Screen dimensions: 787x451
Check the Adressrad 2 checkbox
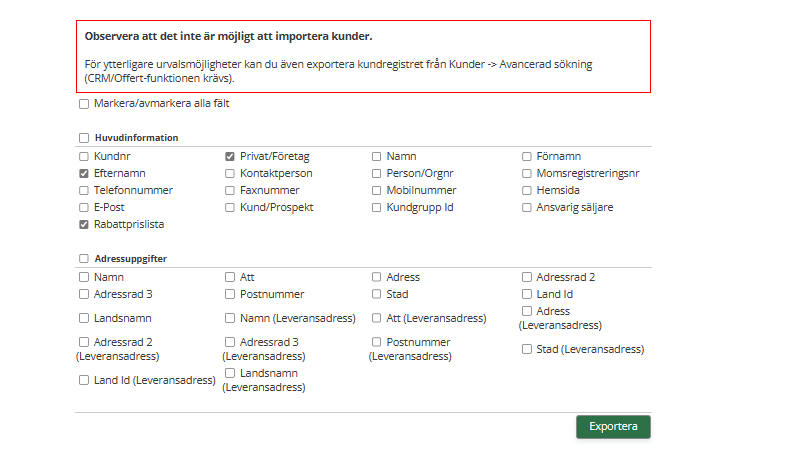pyautogui.click(x=527, y=278)
